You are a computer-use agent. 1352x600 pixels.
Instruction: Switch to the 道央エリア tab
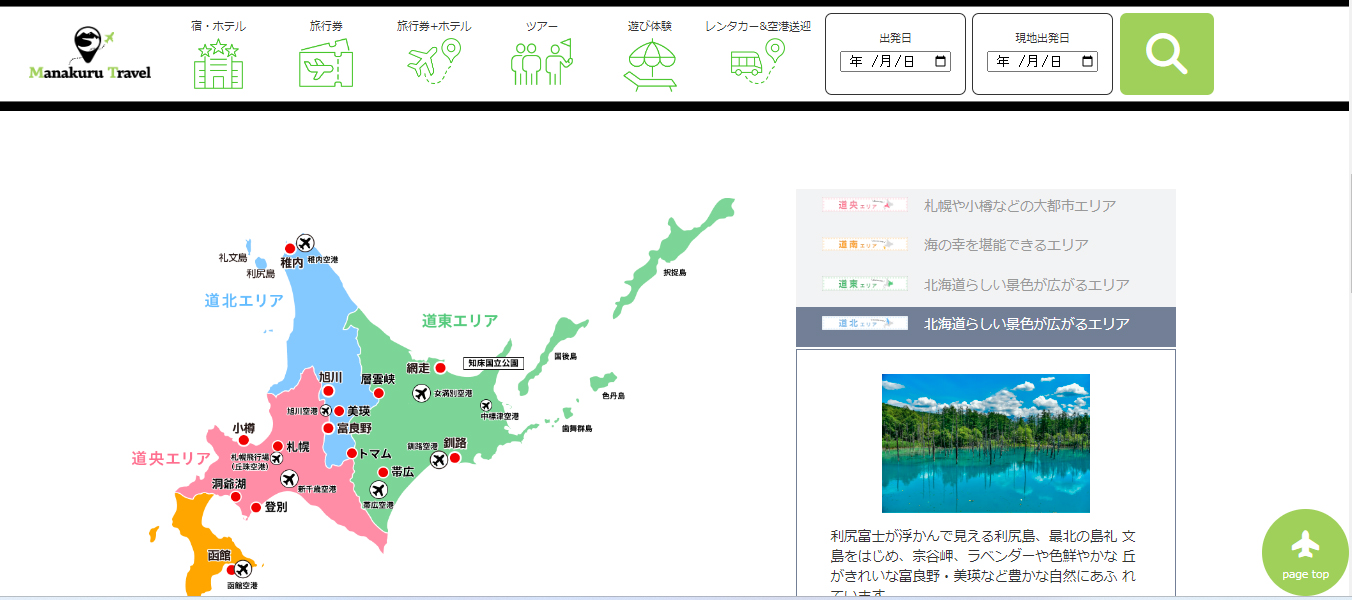tap(985, 206)
